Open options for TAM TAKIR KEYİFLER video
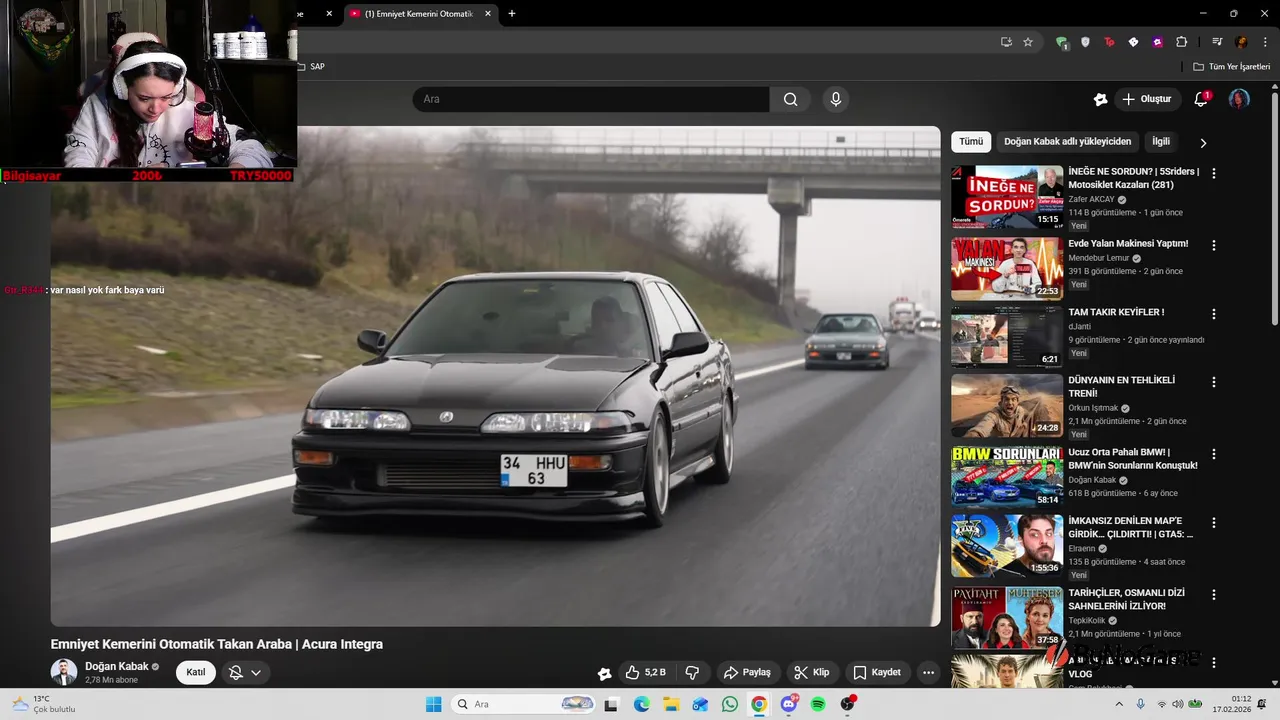This screenshot has height=720, width=1280. point(1214,314)
